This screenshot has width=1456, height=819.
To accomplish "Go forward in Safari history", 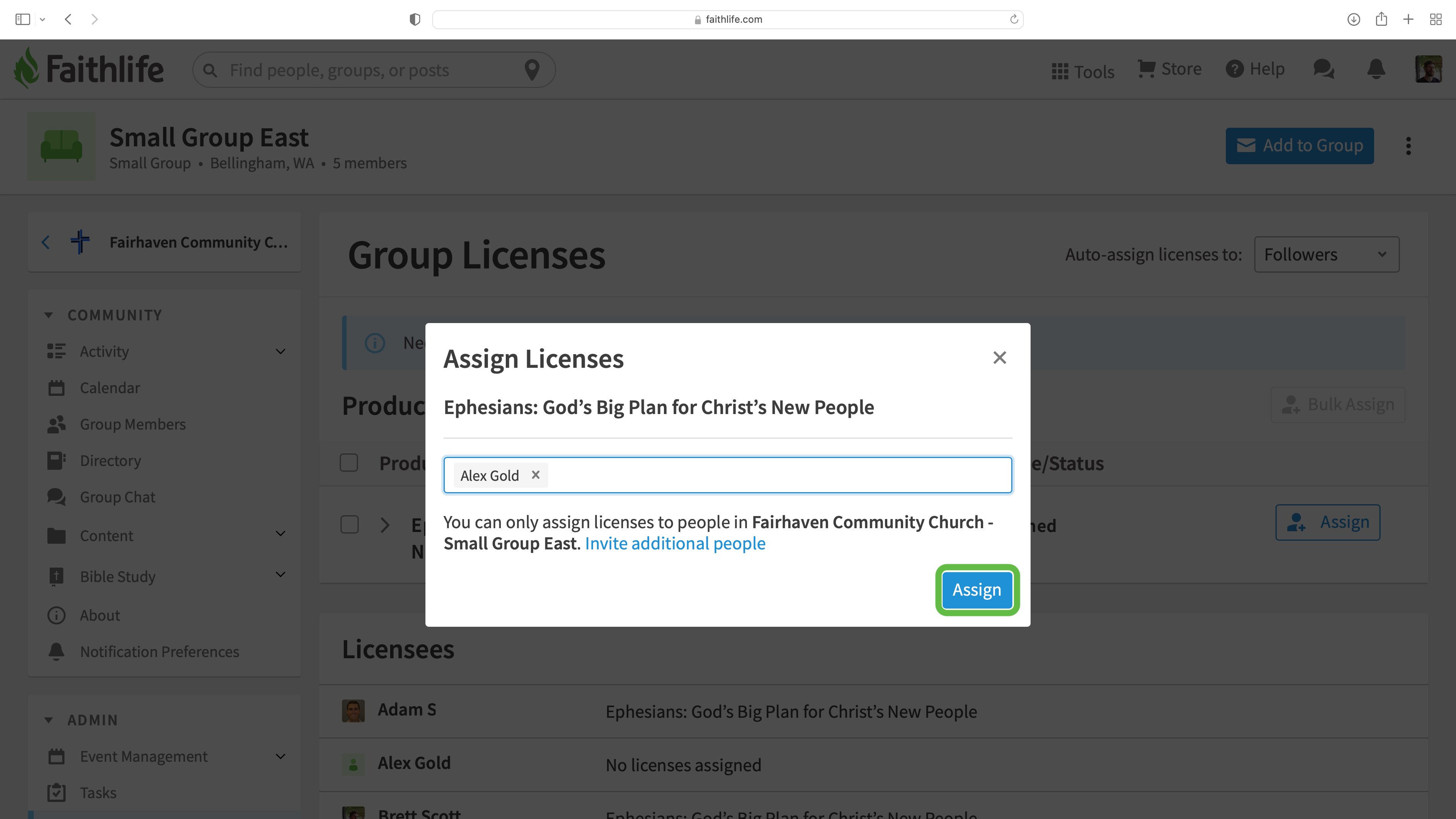I will tap(94, 19).
